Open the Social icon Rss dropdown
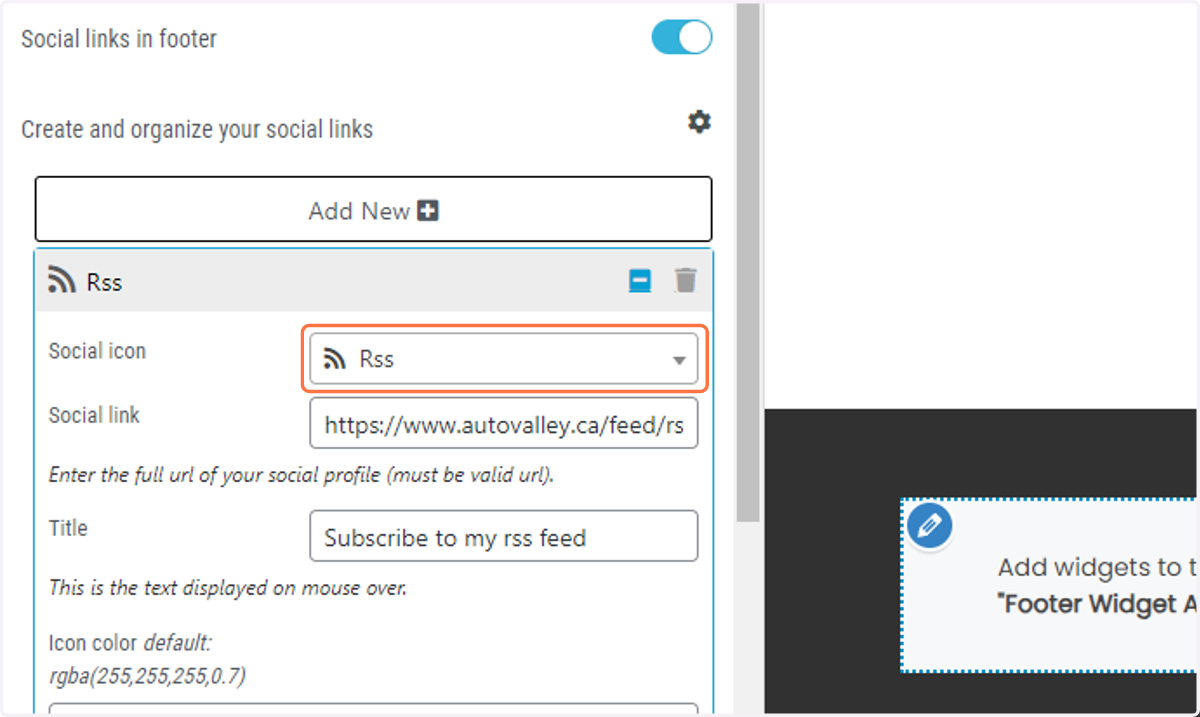This screenshot has width=1200, height=717. [x=504, y=359]
